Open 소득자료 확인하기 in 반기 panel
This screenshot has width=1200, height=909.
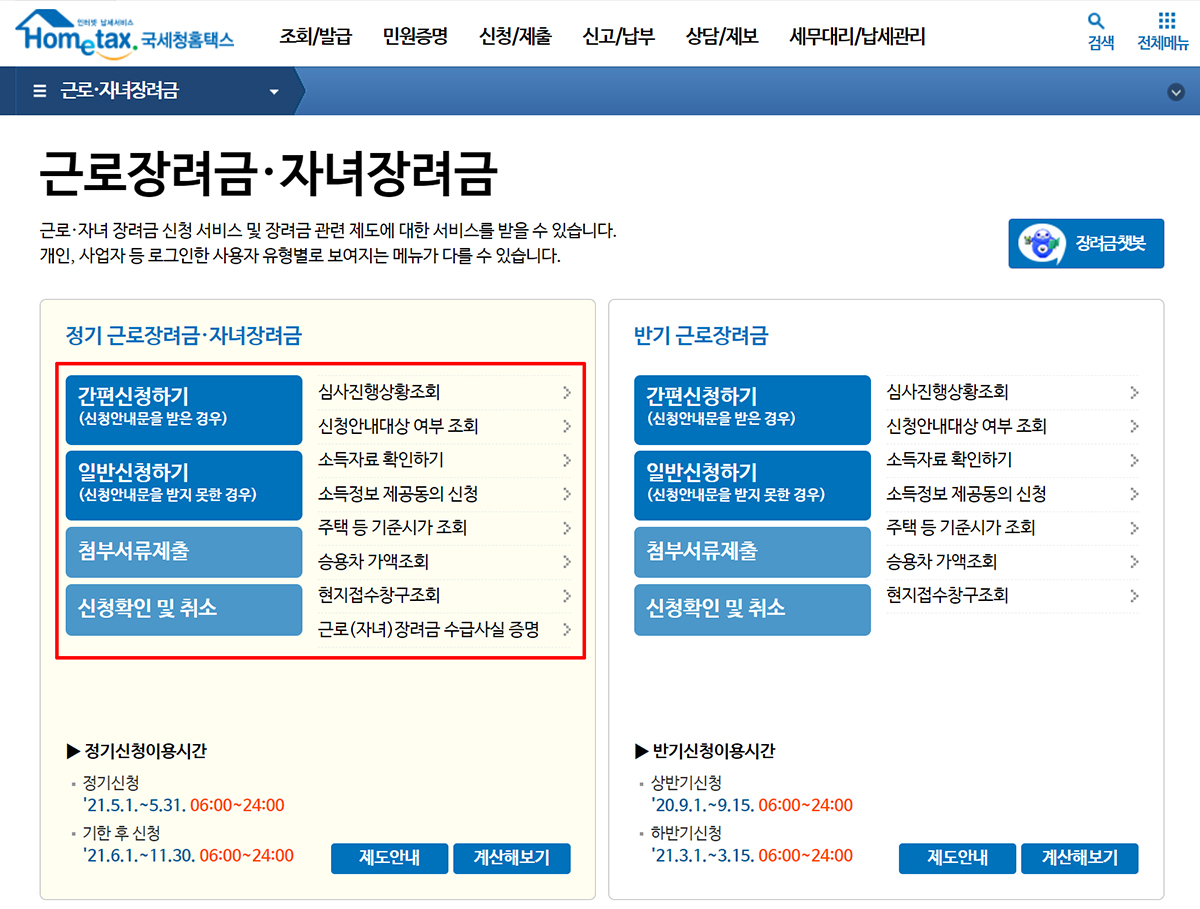click(x=1013, y=460)
